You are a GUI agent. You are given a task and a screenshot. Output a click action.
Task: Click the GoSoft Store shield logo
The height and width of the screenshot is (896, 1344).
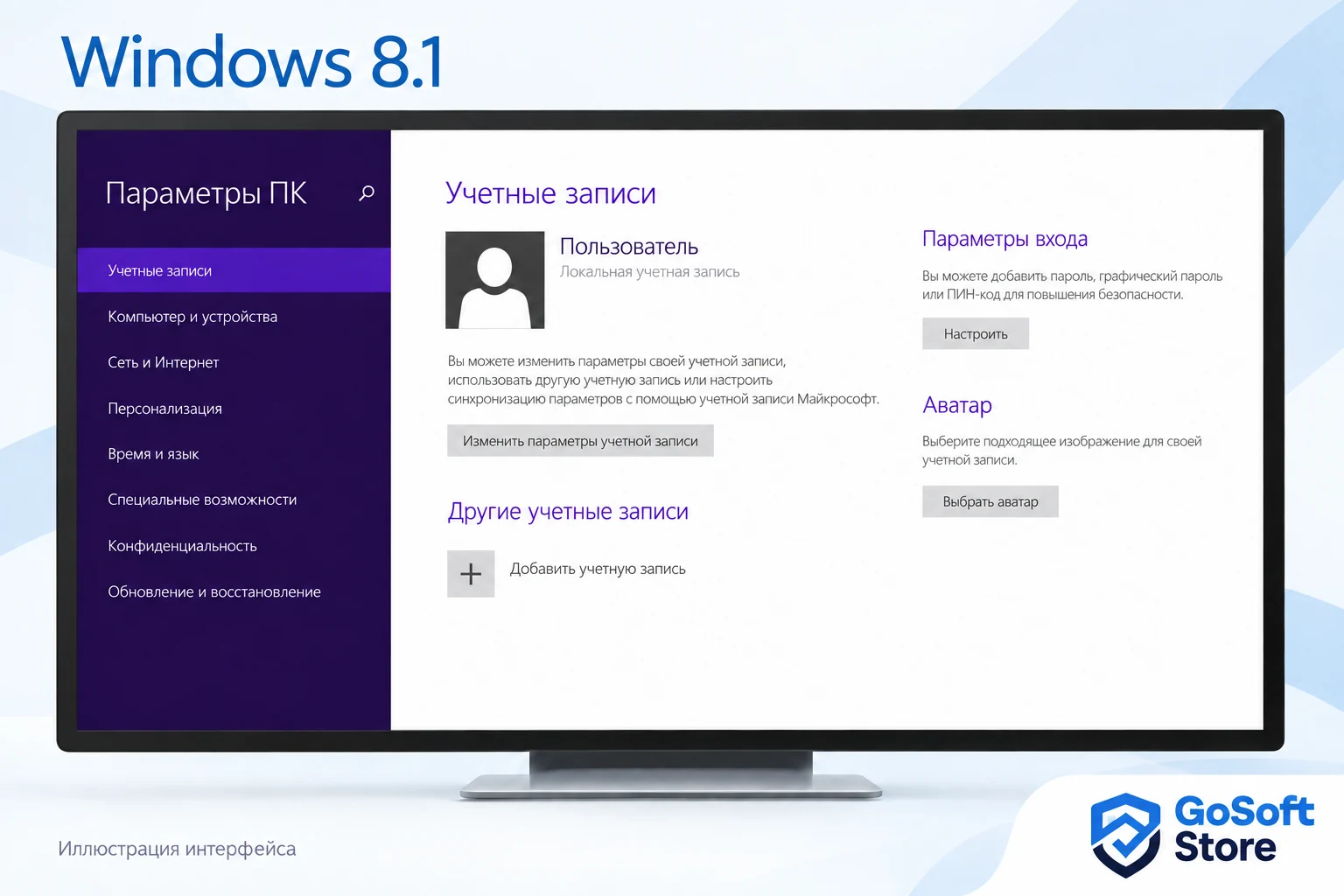pos(1125,835)
